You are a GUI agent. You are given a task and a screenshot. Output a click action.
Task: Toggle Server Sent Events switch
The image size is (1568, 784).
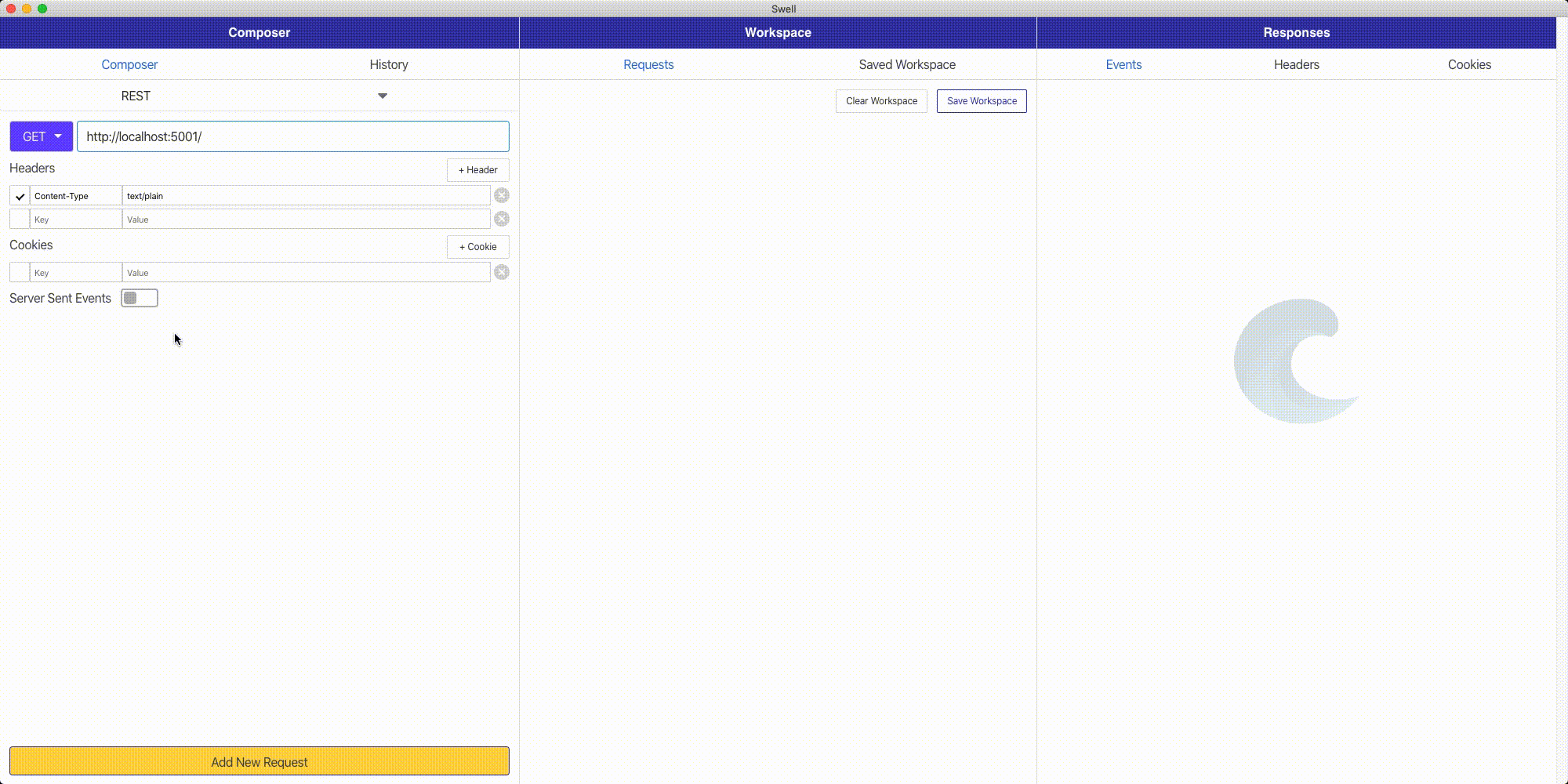pyautogui.click(x=140, y=298)
